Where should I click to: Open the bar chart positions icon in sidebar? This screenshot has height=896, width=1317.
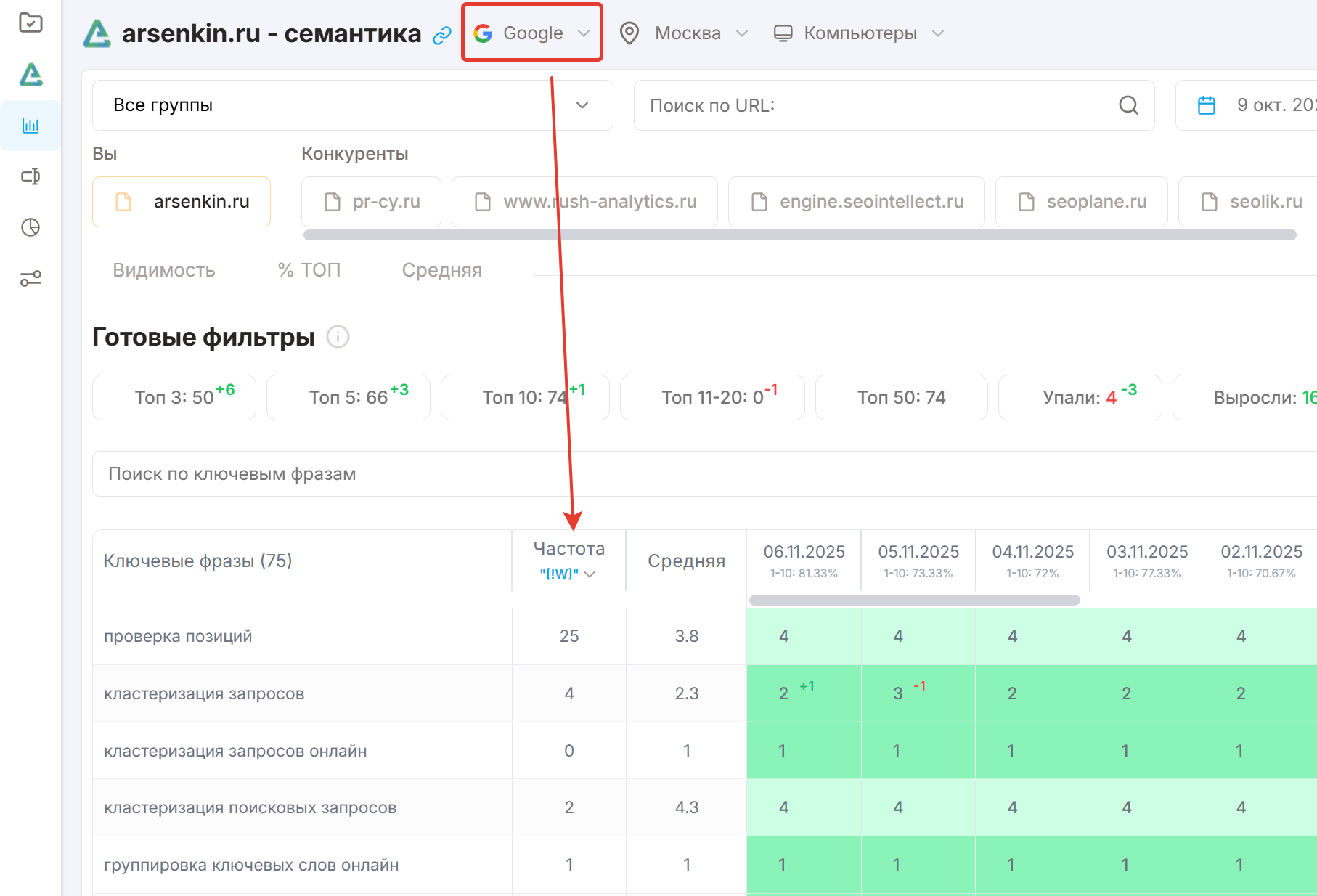30,126
